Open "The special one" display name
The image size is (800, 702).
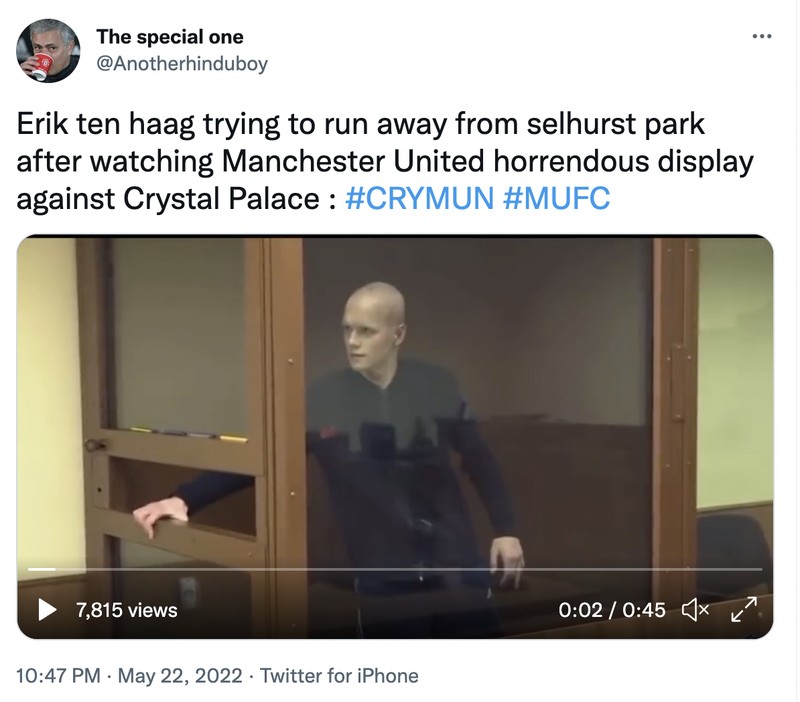170,38
